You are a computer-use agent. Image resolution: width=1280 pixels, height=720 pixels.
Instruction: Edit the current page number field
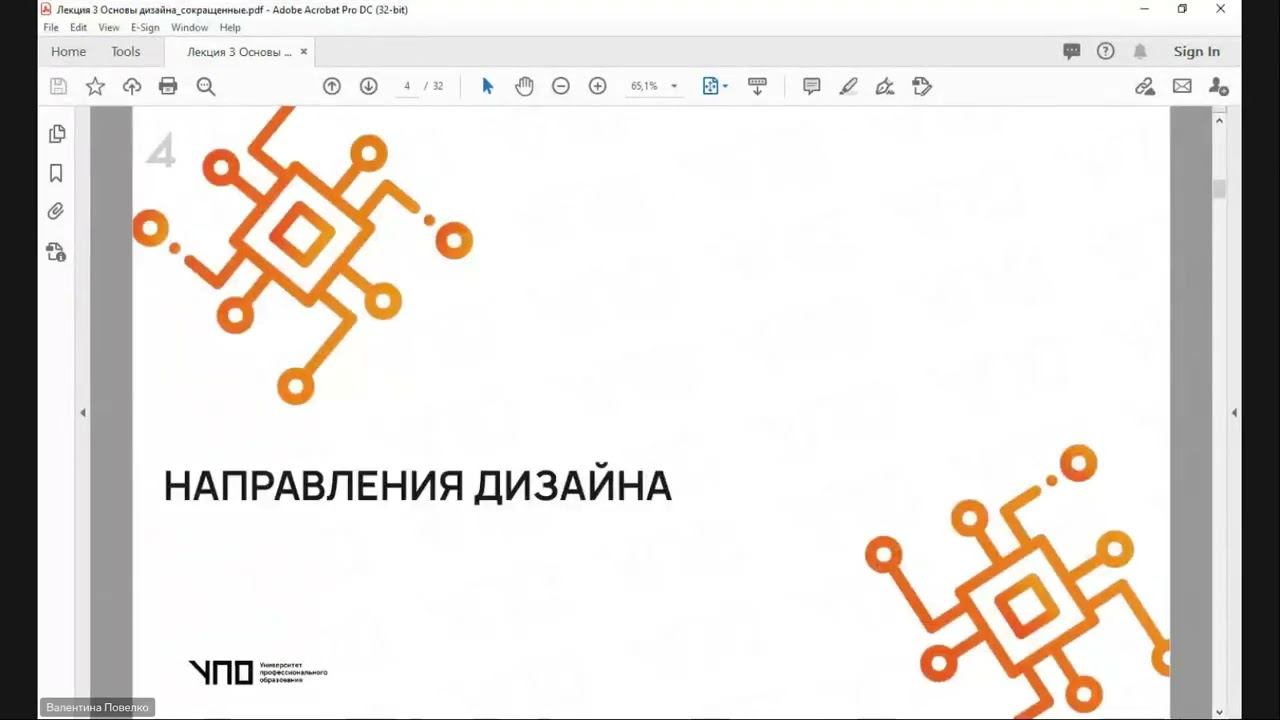407,86
